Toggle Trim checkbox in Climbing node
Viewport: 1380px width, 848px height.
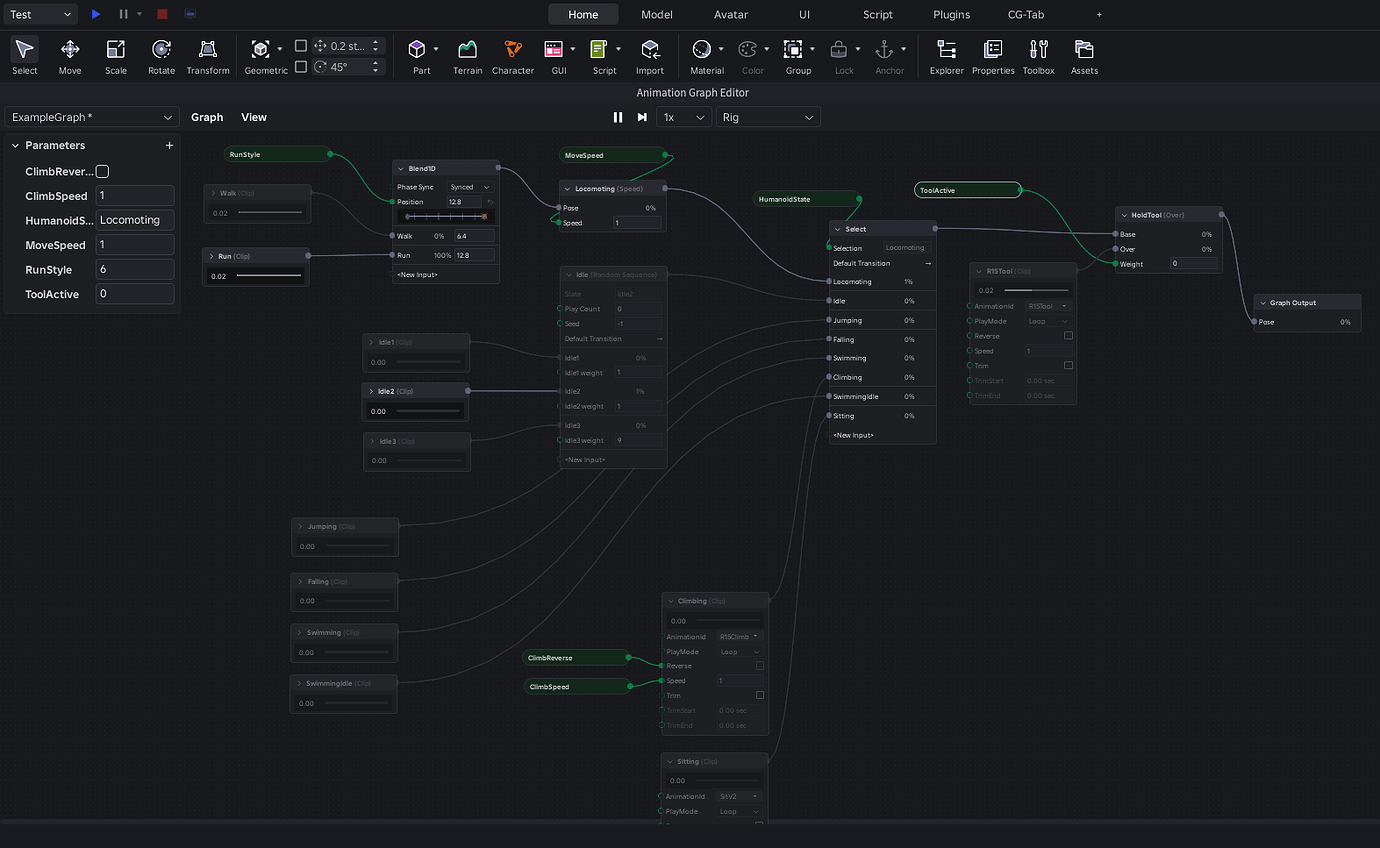(x=760, y=695)
